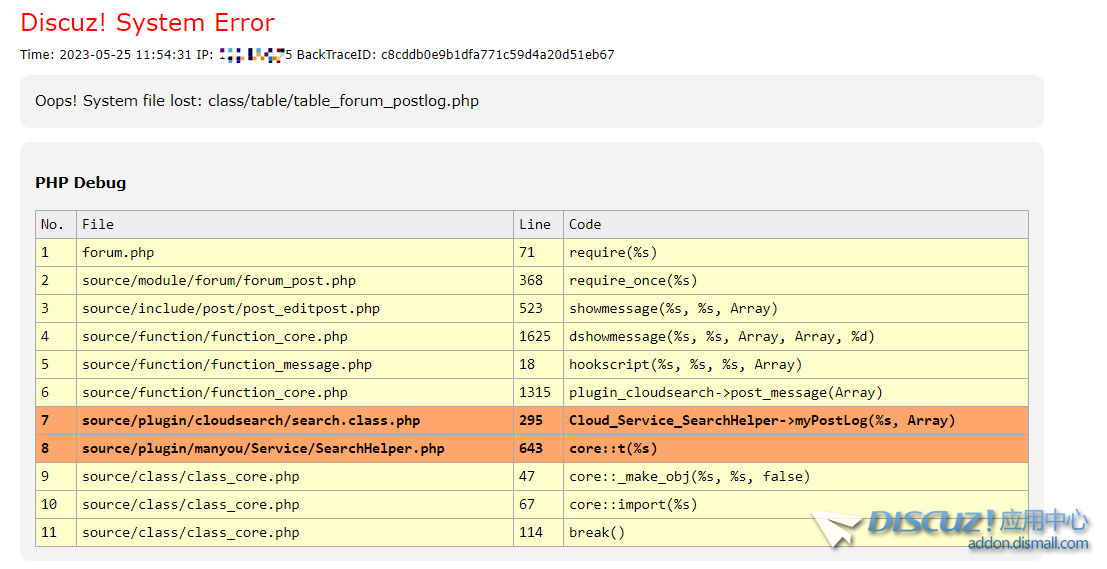Click highlighted SearchHelper.php file path
Image resolution: width=1107 pixels, height=569 pixels.
pos(263,448)
